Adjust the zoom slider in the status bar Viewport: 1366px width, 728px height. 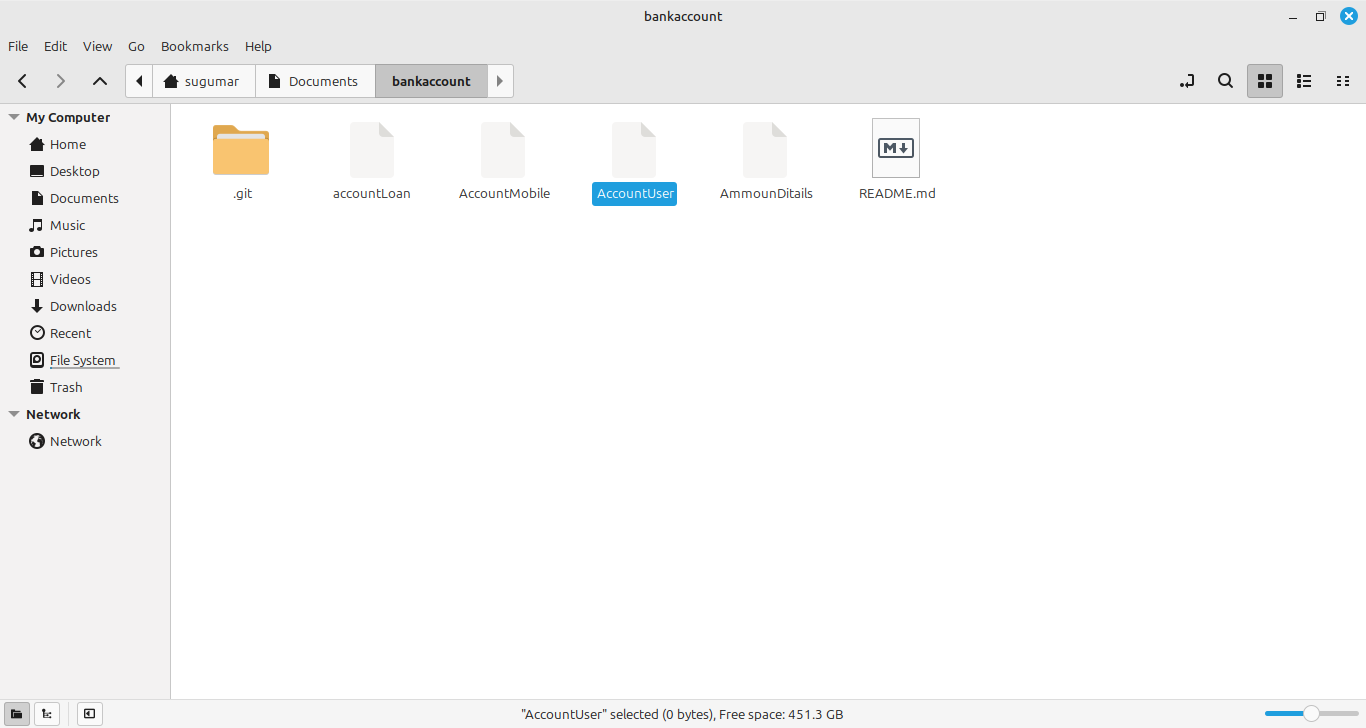[x=1311, y=714]
